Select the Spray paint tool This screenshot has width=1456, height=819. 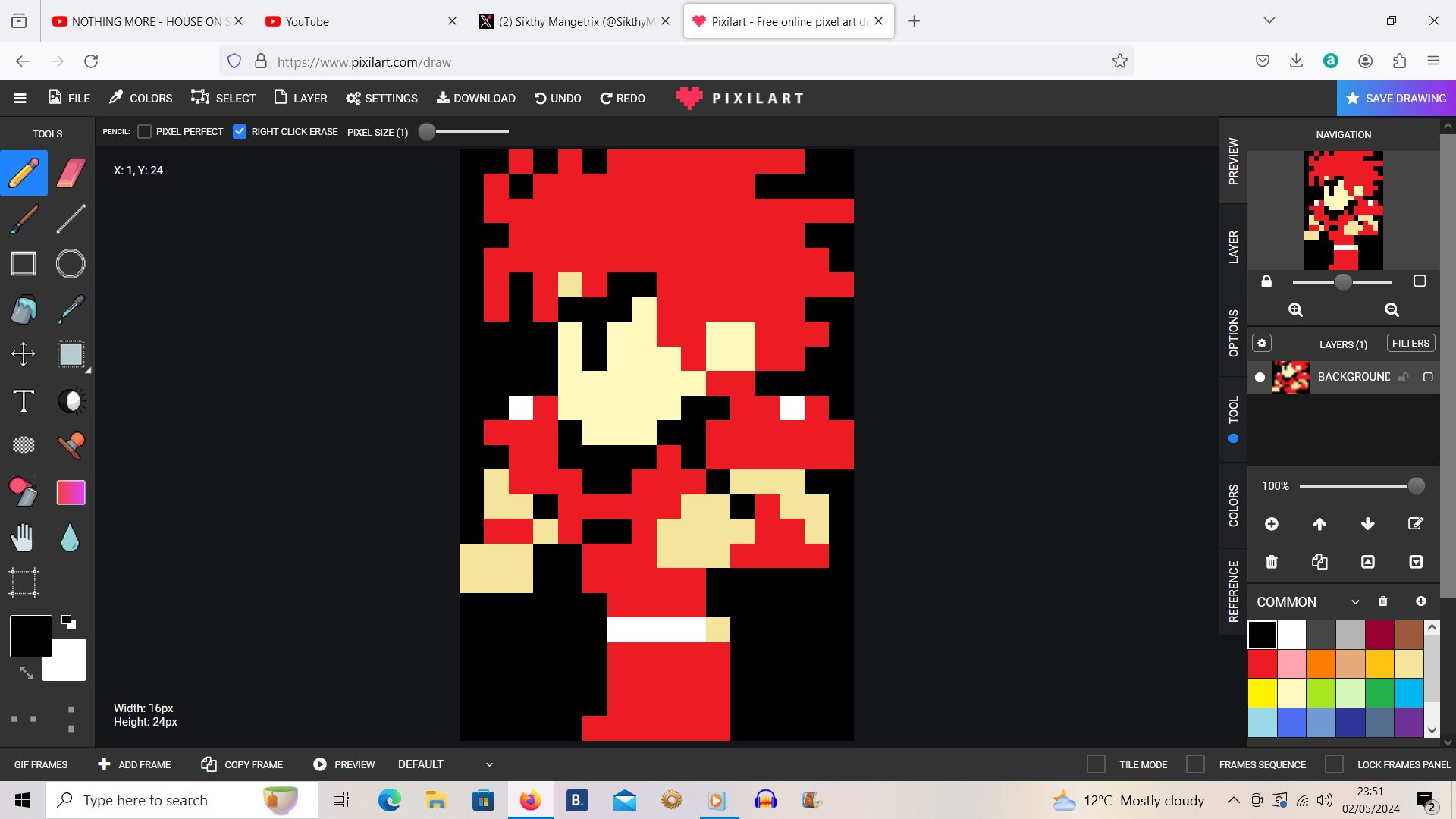click(x=24, y=491)
